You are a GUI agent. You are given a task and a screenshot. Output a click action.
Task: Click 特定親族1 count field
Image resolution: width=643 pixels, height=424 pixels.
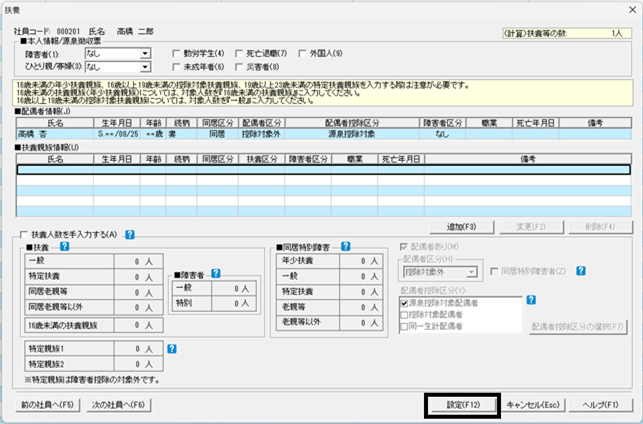(x=139, y=349)
